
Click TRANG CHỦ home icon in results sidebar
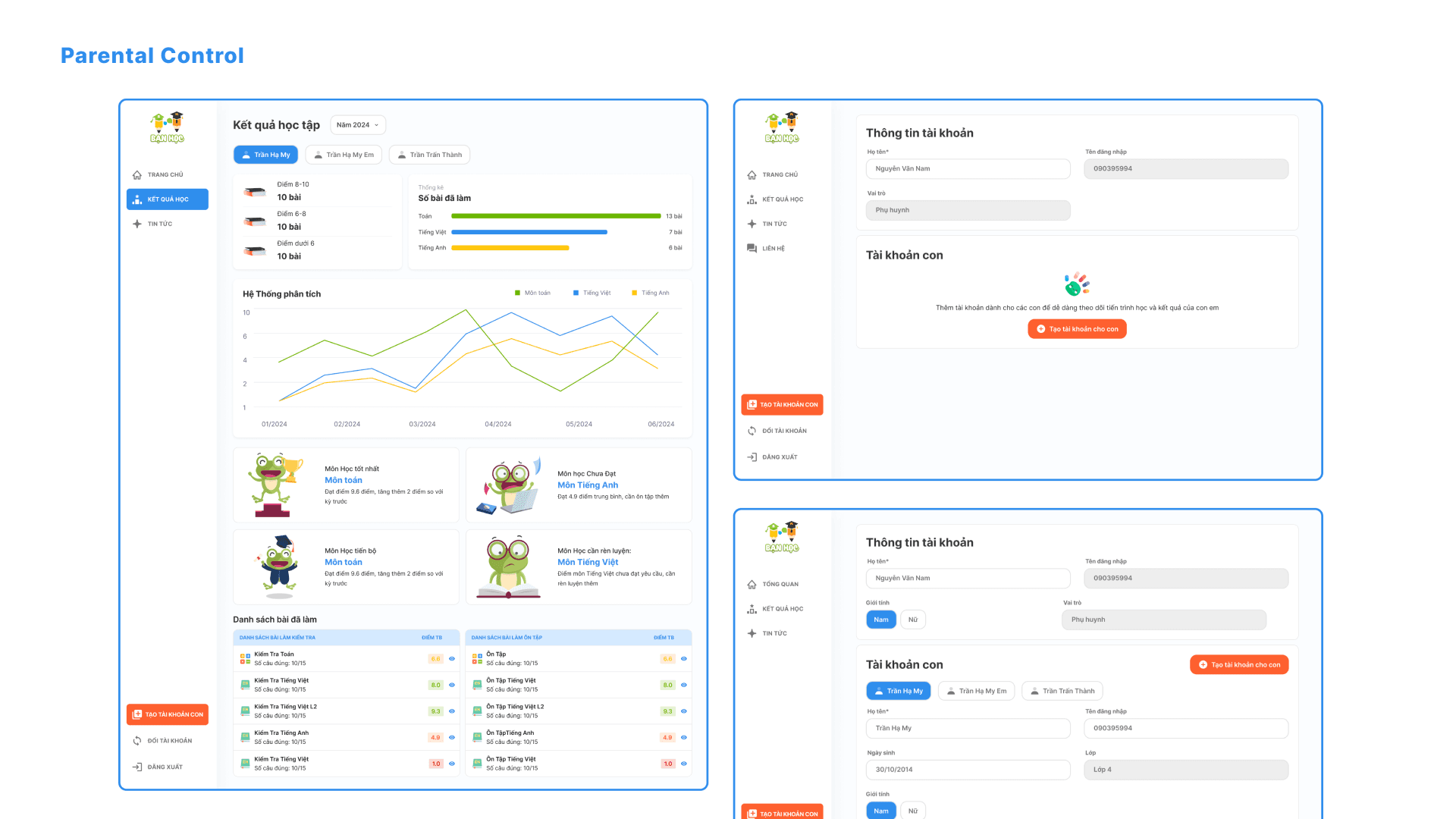(x=137, y=174)
